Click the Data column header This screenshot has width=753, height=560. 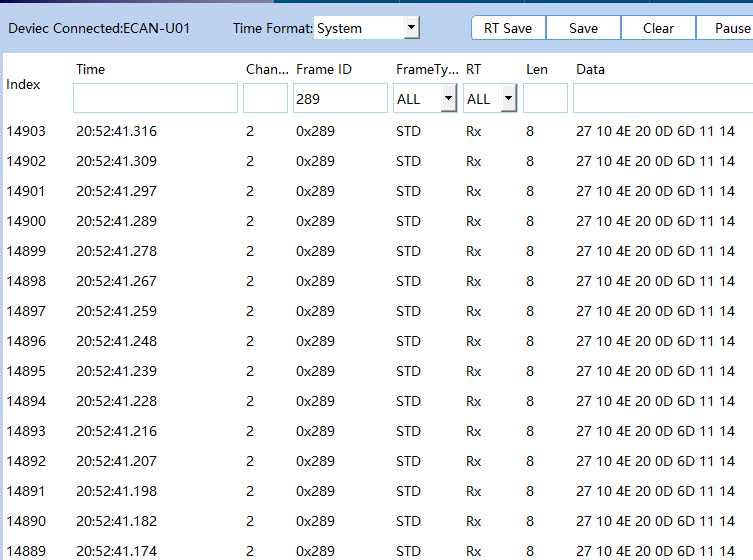(590, 69)
